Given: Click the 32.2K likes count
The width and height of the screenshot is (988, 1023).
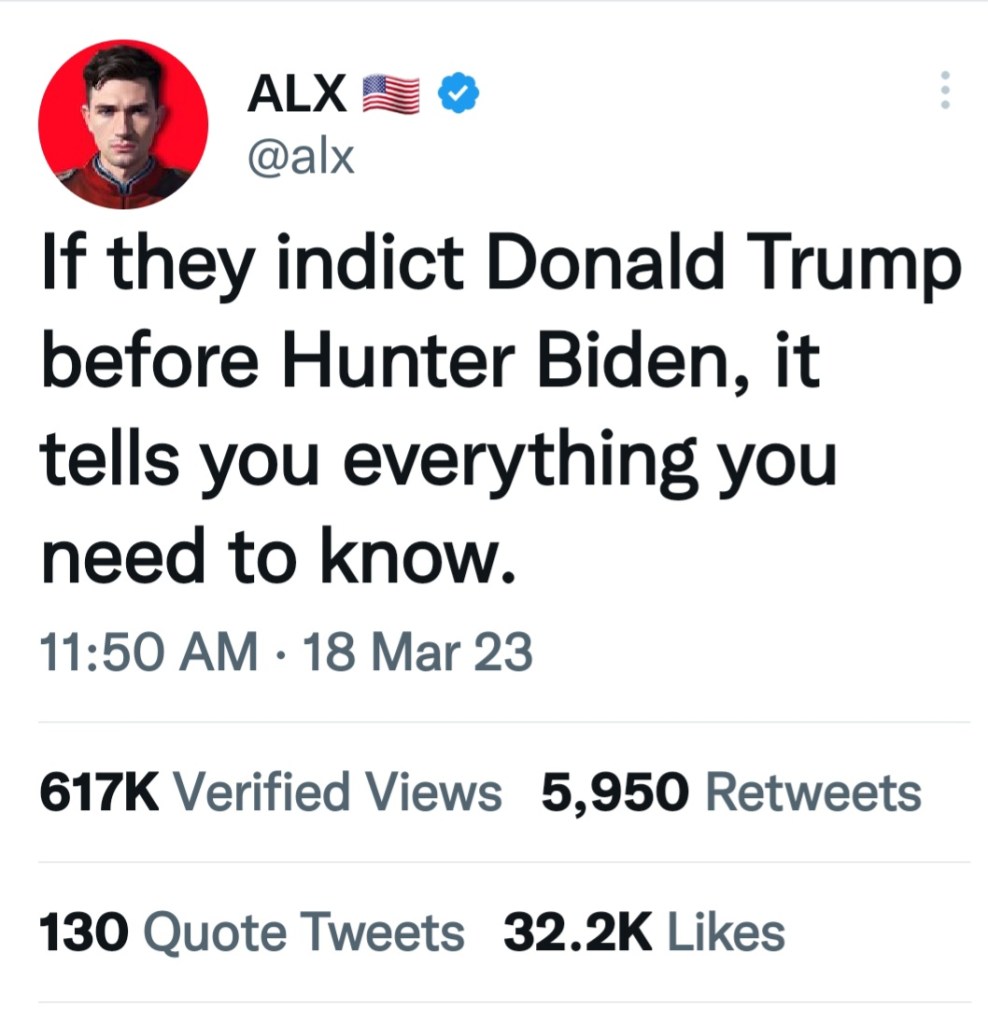Looking at the screenshot, I should [577, 933].
